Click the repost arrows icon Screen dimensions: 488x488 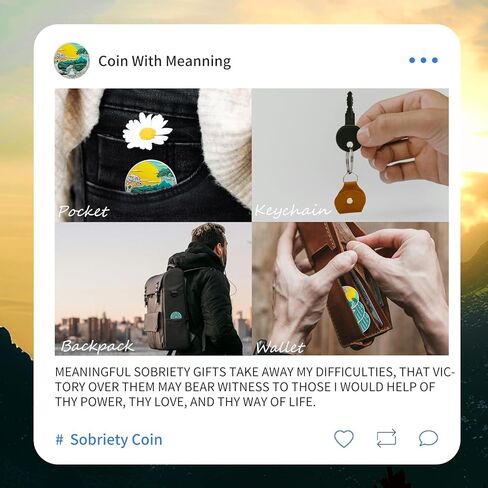(386, 438)
